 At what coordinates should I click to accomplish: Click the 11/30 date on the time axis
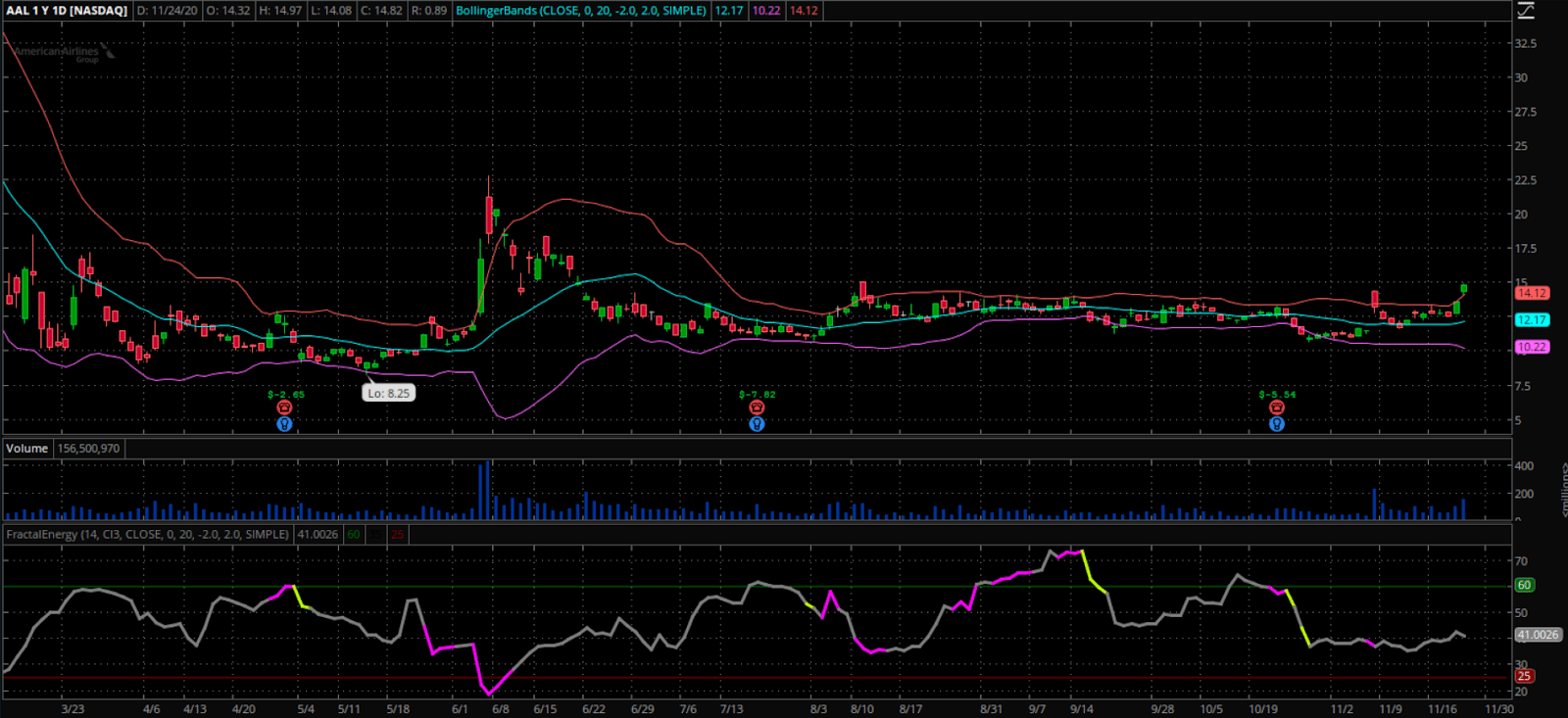pos(1498,709)
